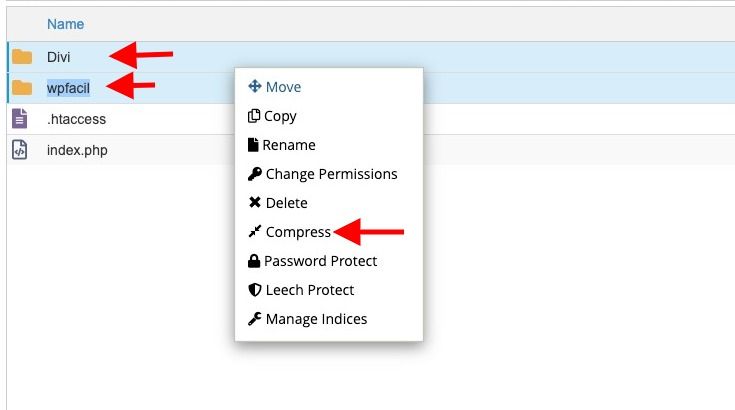Click the Move cross-arrows icon
Viewport: 735px width, 410px height.
point(255,86)
